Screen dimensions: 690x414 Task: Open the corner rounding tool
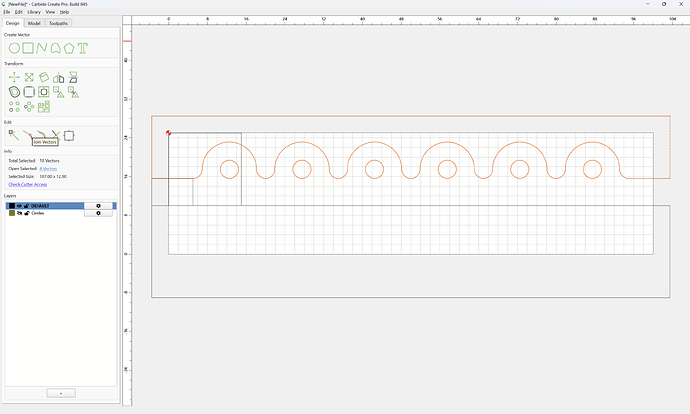[x=29, y=92]
